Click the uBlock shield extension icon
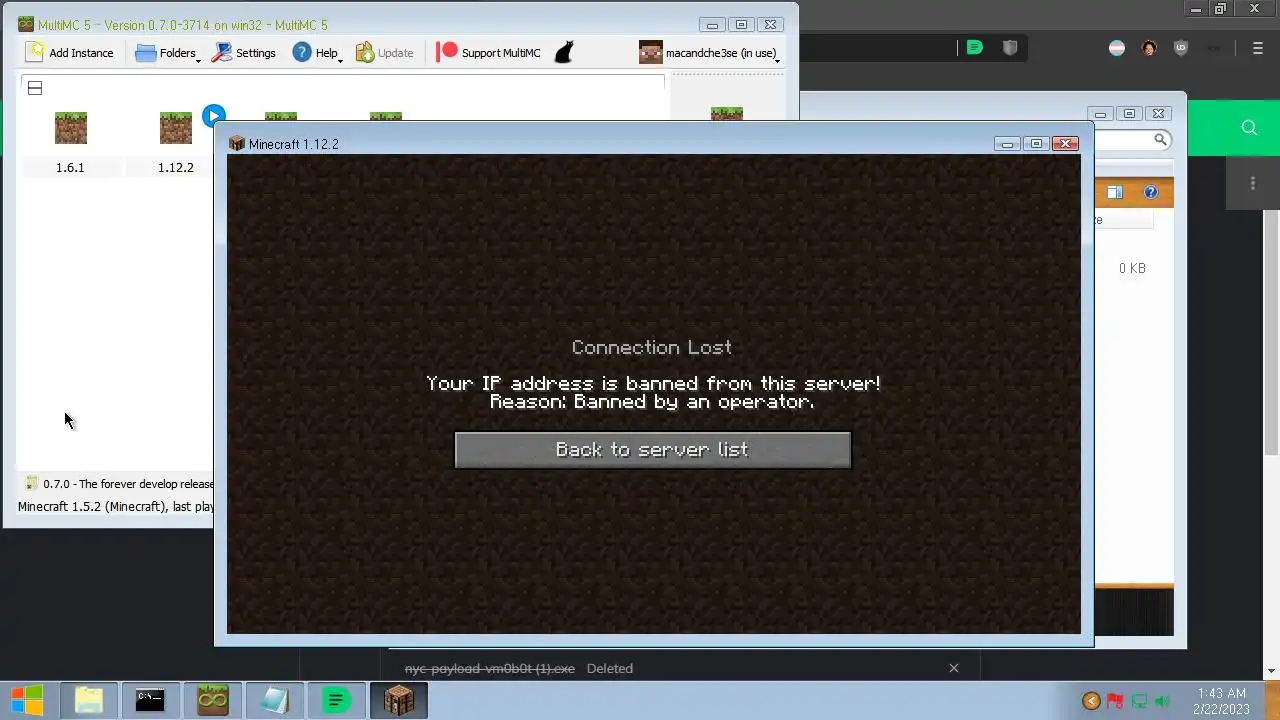 [1181, 48]
